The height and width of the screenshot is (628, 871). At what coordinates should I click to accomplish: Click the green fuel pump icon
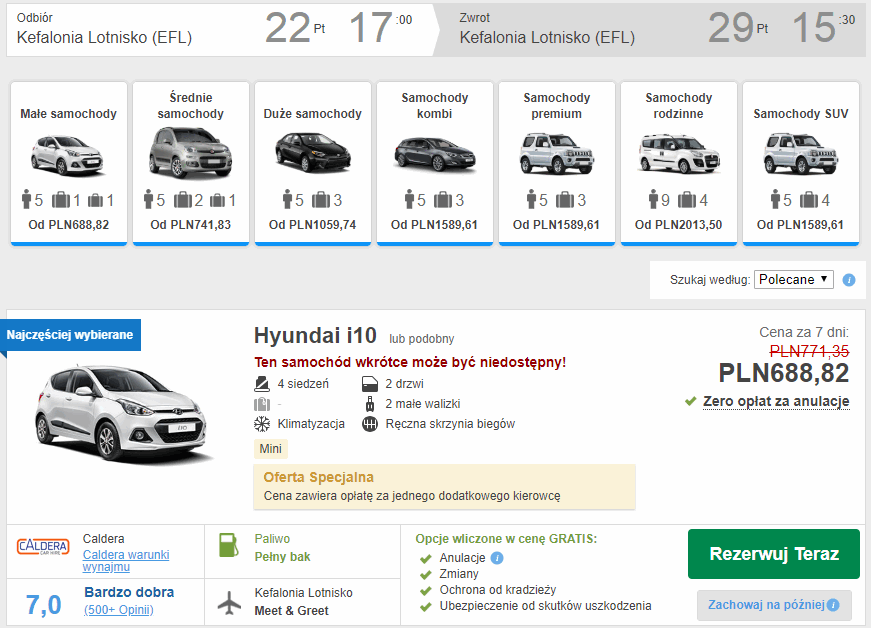(229, 546)
